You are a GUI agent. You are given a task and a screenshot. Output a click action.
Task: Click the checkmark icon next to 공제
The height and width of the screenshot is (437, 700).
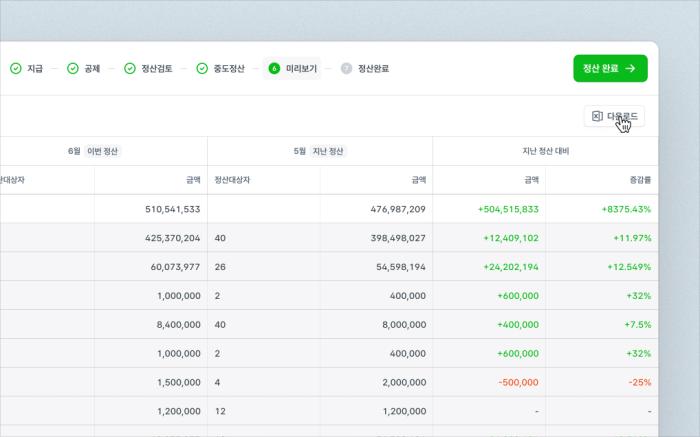pyautogui.click(x=73, y=68)
